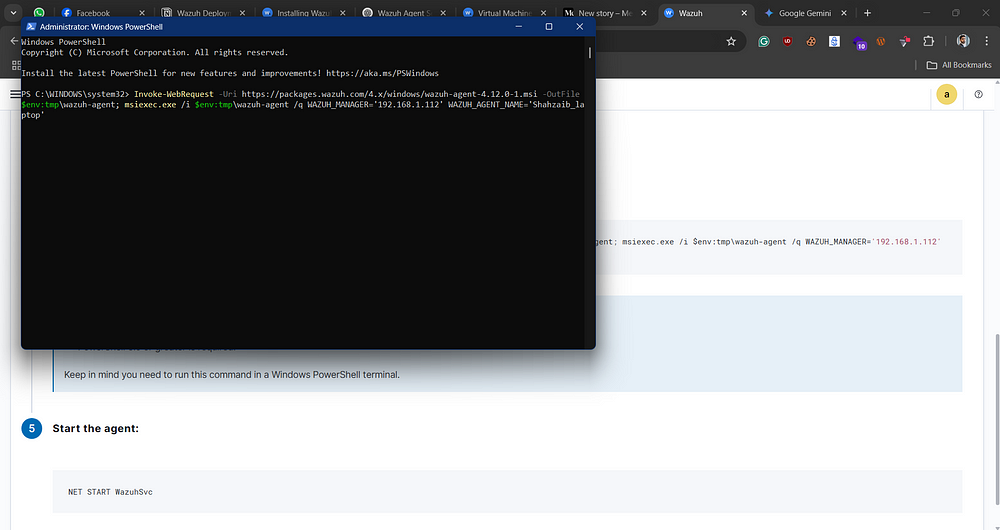Close the Installing Wazuh tab
Screen dimensions: 1000x530
click(x=342, y=13)
